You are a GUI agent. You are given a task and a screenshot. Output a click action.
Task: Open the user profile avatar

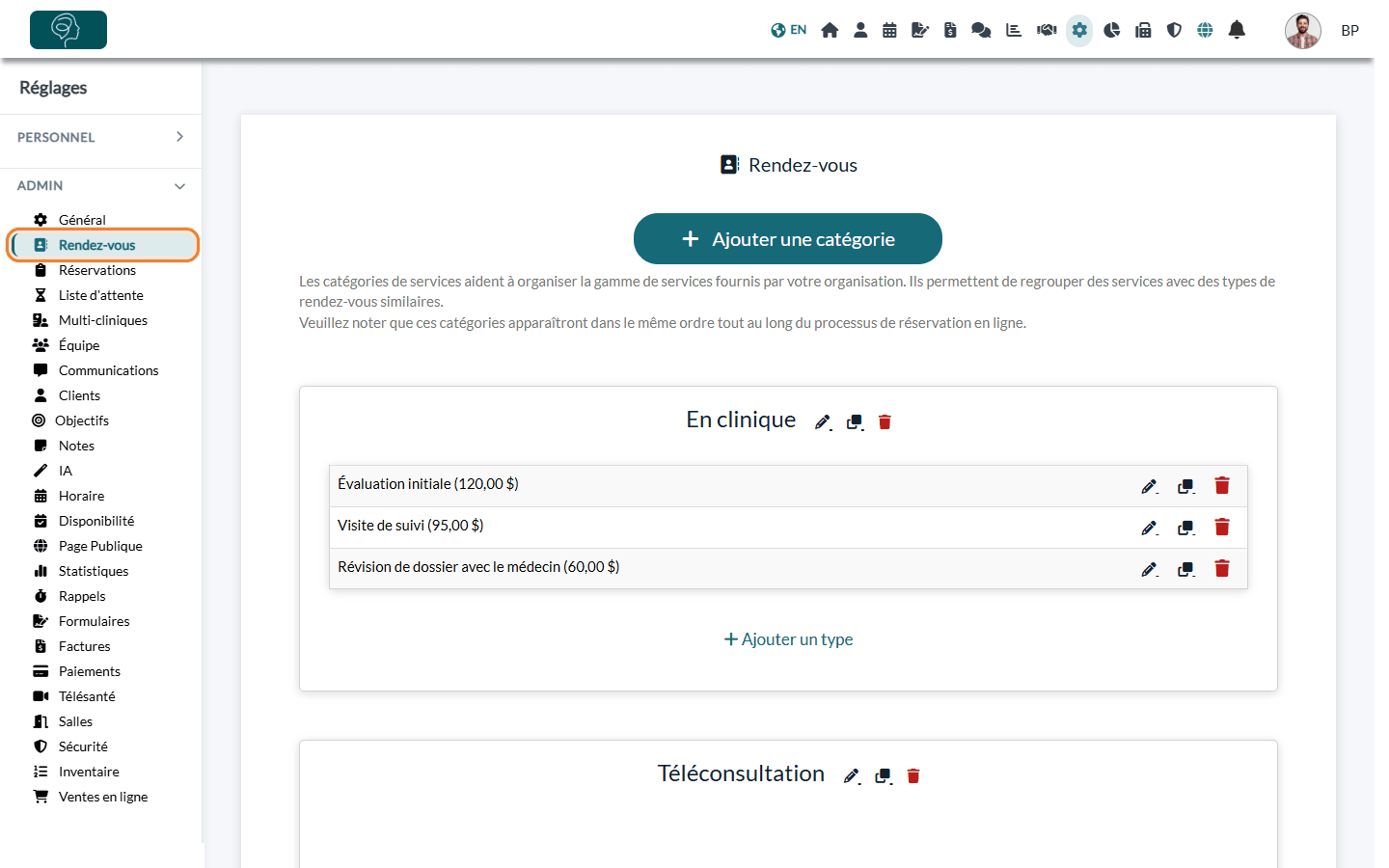[x=1302, y=31]
